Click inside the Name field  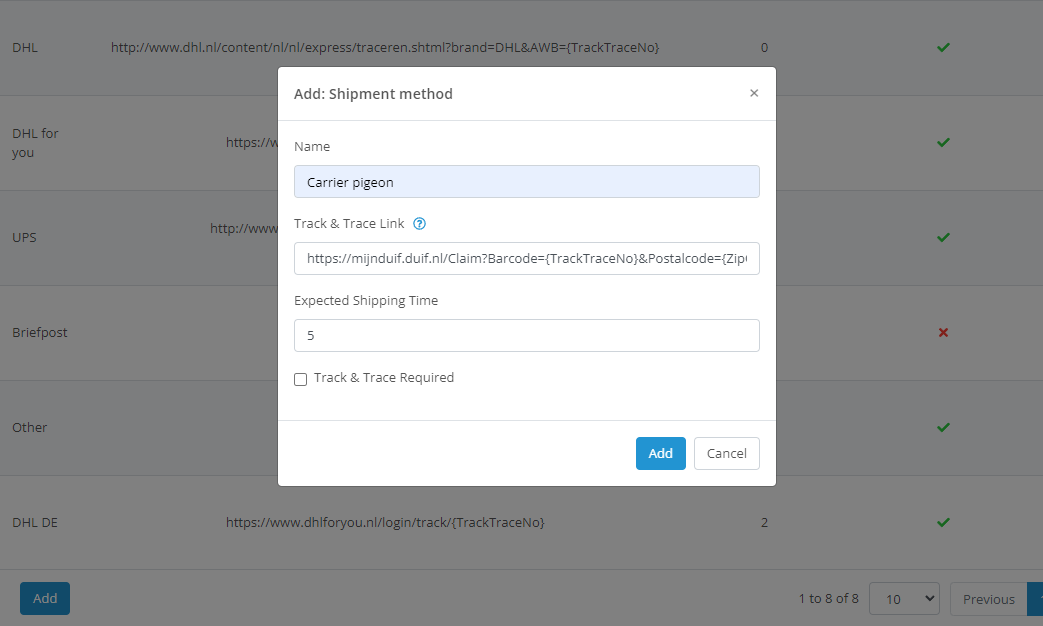click(526, 181)
